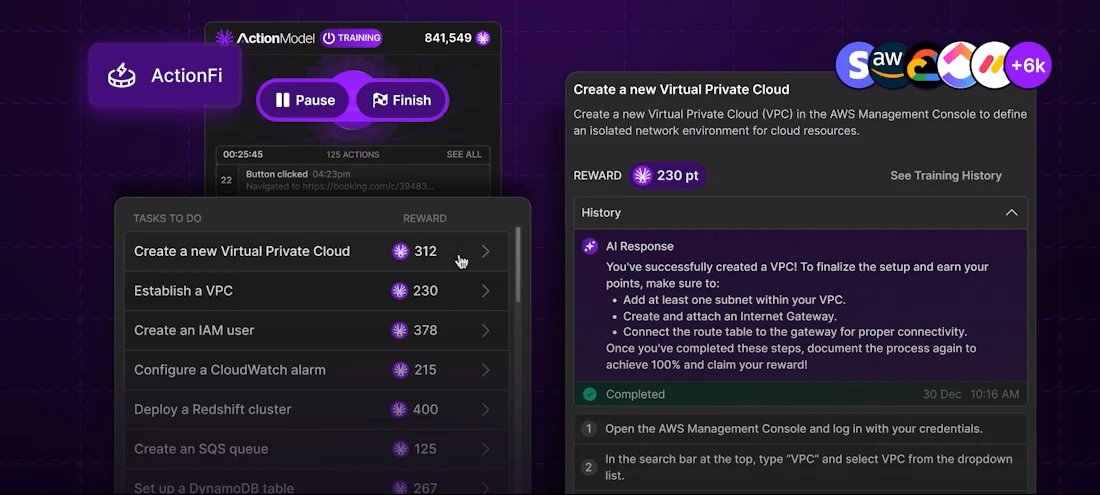Click the 125 ACTIONS counter
1100x495 pixels.
(353, 154)
